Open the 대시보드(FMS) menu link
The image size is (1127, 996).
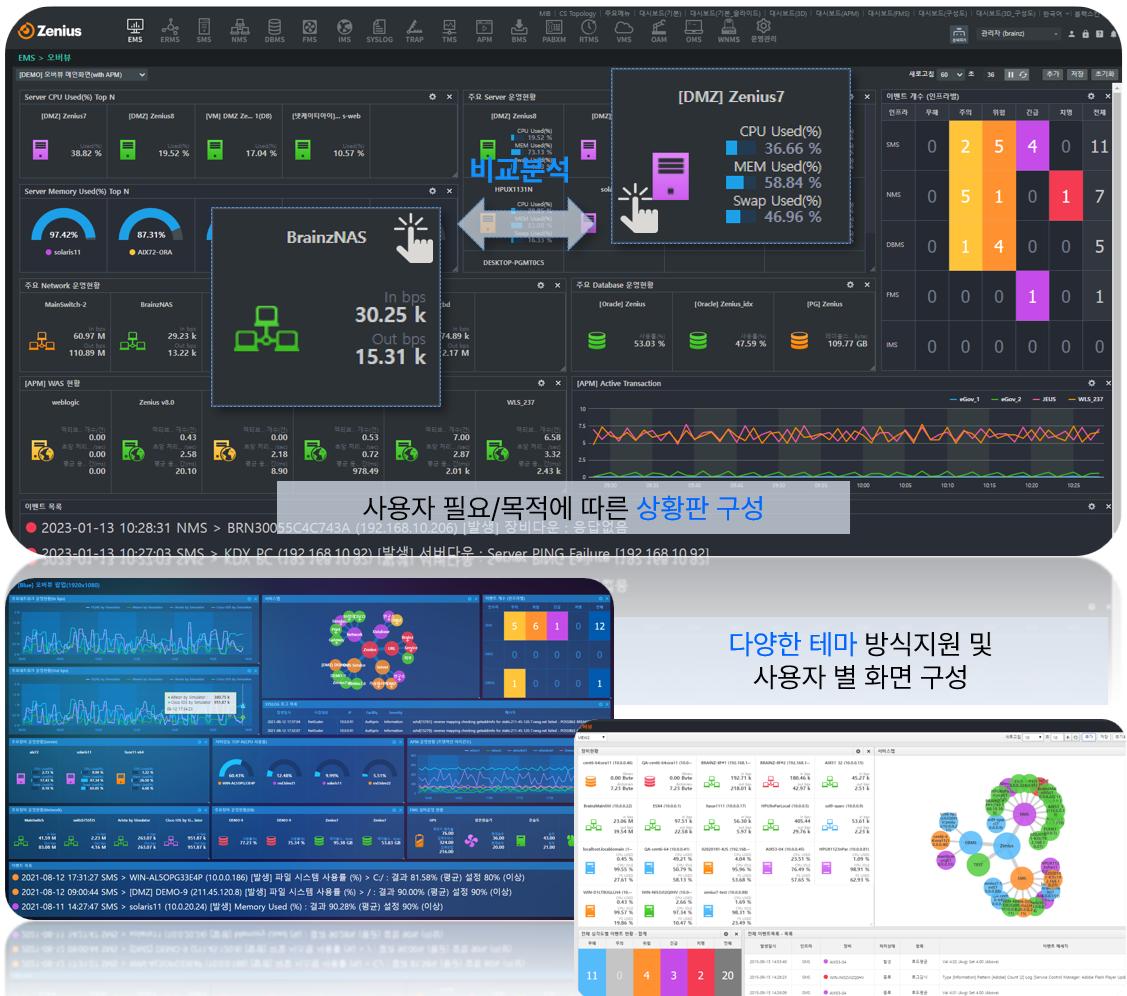pos(888,13)
